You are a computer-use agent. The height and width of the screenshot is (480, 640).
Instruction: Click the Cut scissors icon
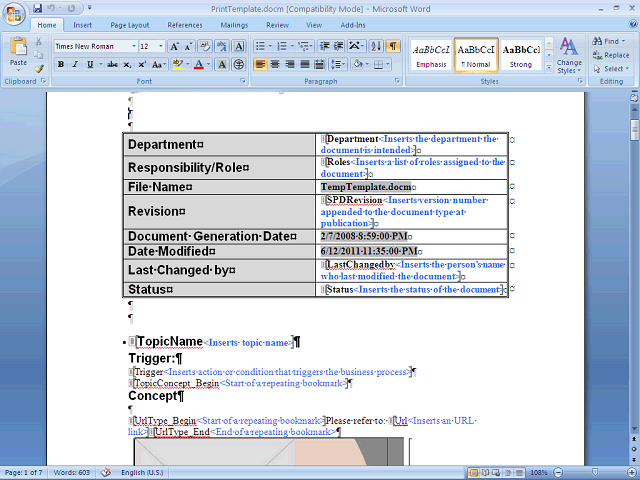pos(38,41)
